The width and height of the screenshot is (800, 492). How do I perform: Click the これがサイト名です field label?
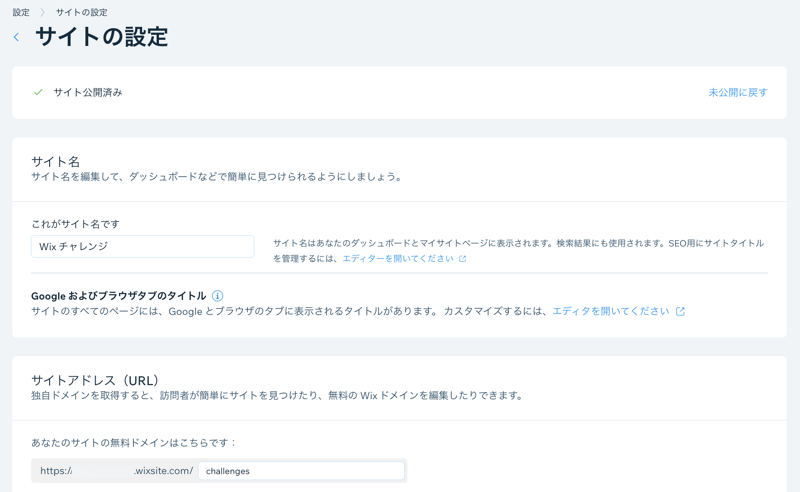tap(75, 224)
